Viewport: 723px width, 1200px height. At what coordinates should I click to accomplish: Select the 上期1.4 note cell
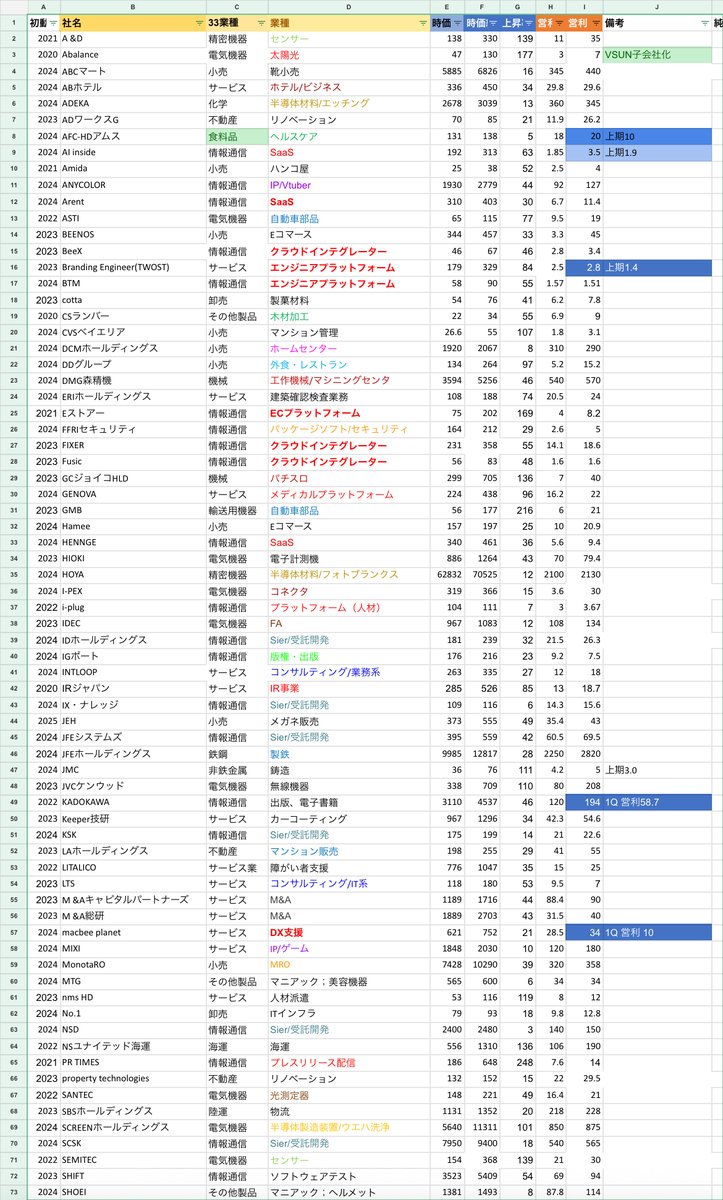pos(656,267)
